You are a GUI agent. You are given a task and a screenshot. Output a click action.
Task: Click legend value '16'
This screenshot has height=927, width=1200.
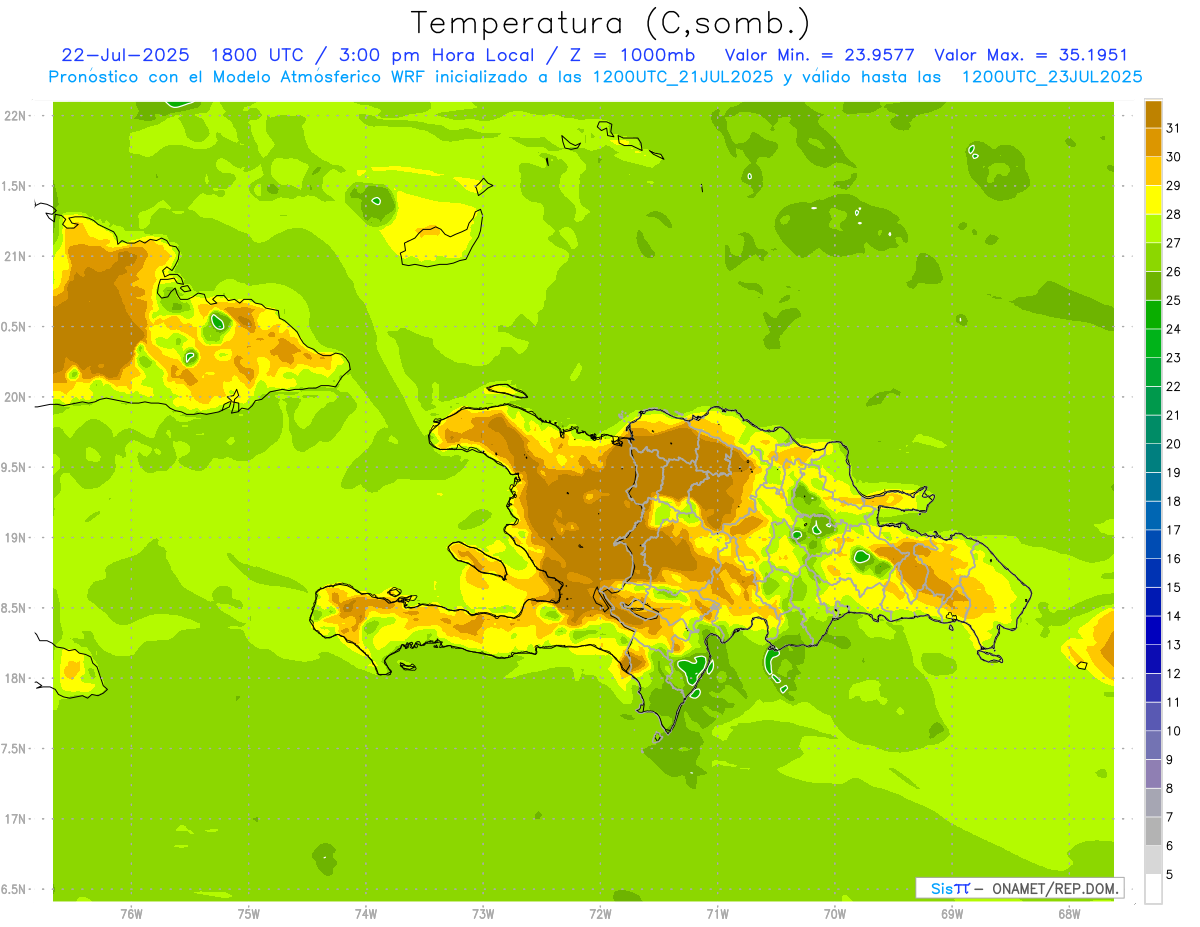tap(1174, 559)
